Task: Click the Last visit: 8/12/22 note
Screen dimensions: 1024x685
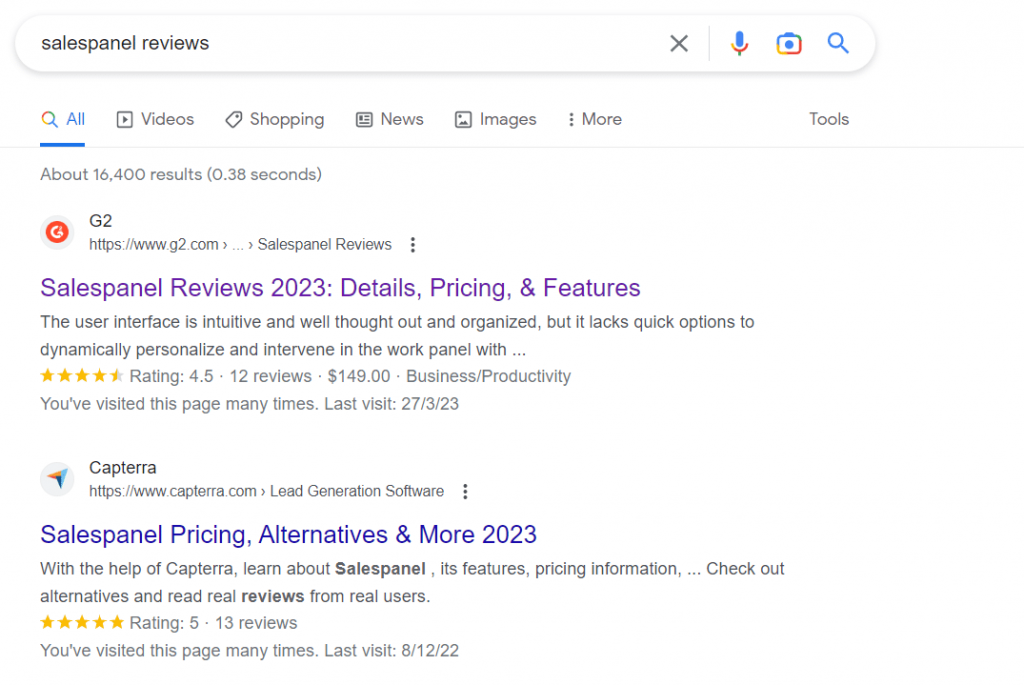Action: 391,651
